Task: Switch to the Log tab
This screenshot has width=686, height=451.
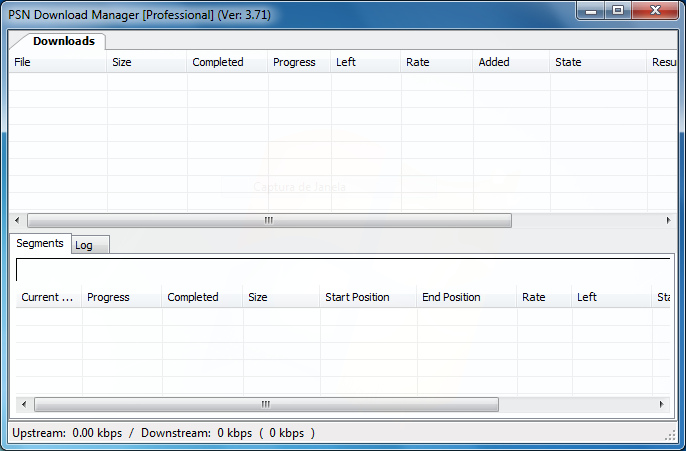Action: (90, 245)
